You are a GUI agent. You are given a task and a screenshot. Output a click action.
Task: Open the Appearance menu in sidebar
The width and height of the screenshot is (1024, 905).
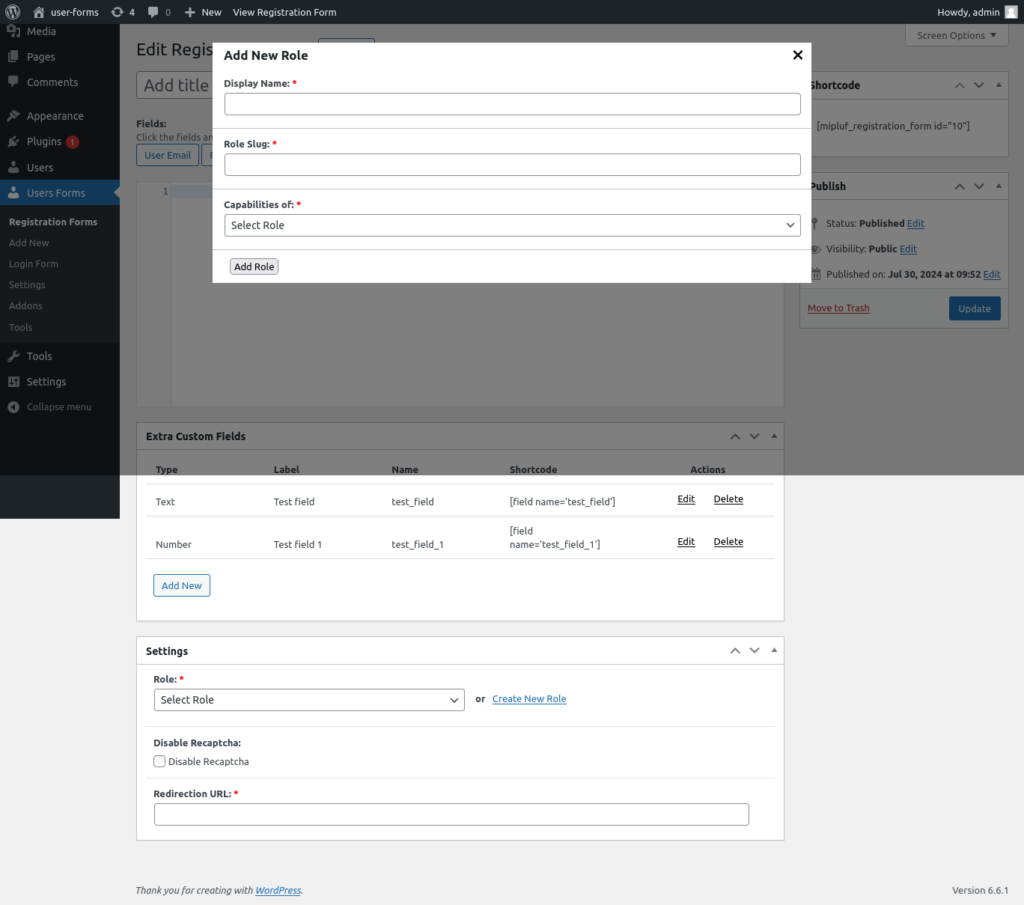pyautogui.click(x=54, y=116)
